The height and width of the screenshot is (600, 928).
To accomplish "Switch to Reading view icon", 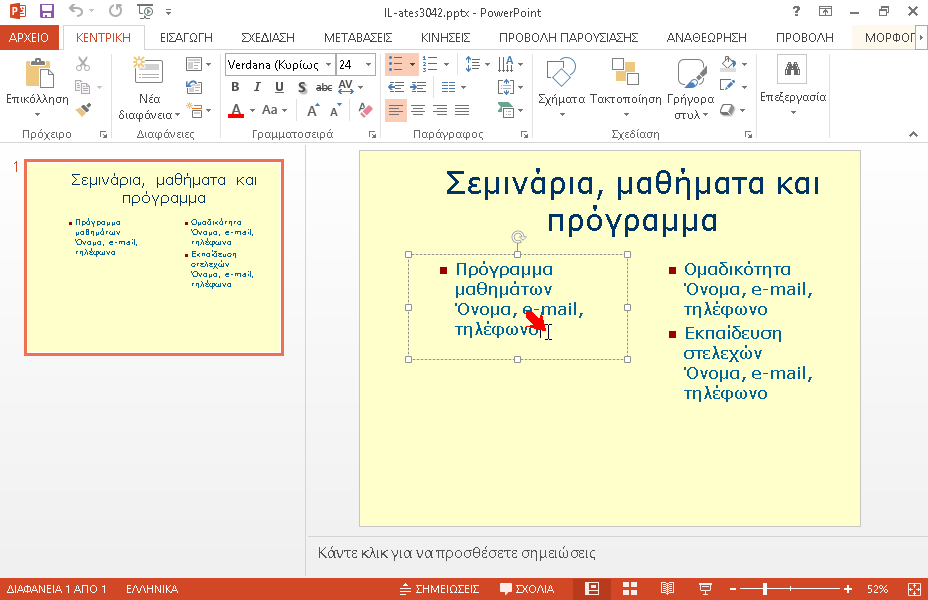I will pyautogui.click(x=667, y=589).
